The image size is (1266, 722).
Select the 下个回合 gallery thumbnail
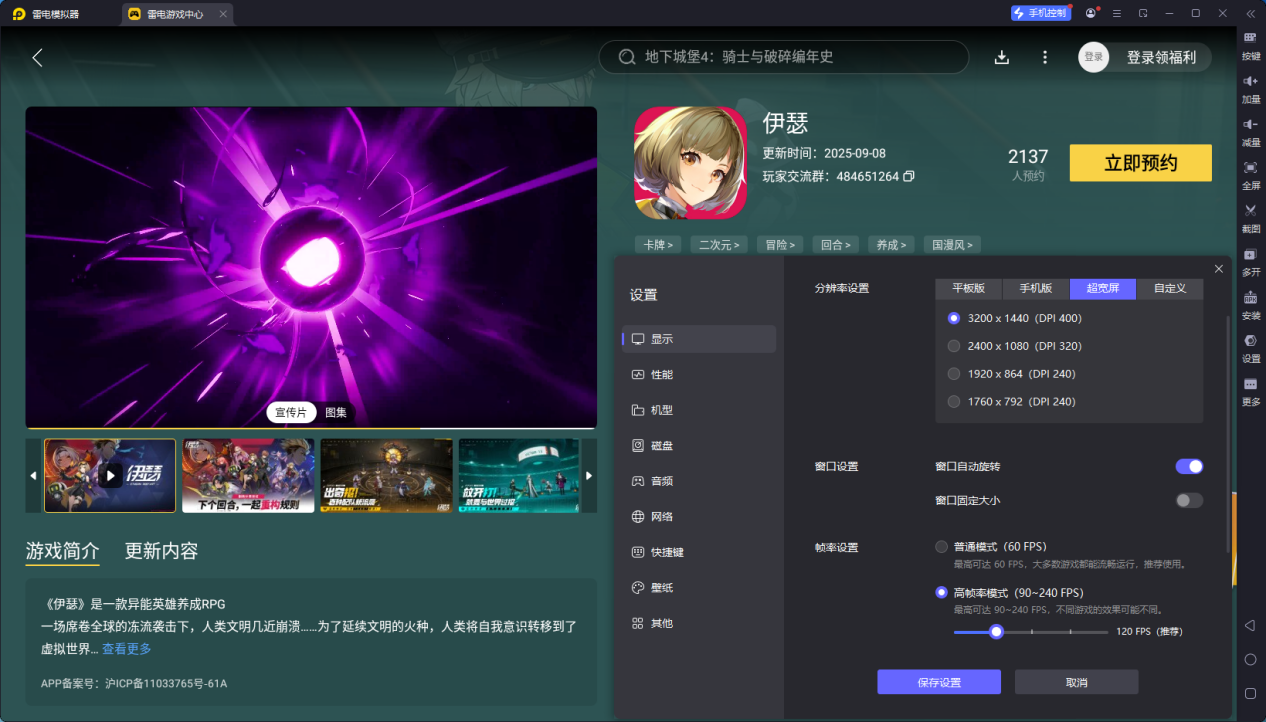point(248,476)
